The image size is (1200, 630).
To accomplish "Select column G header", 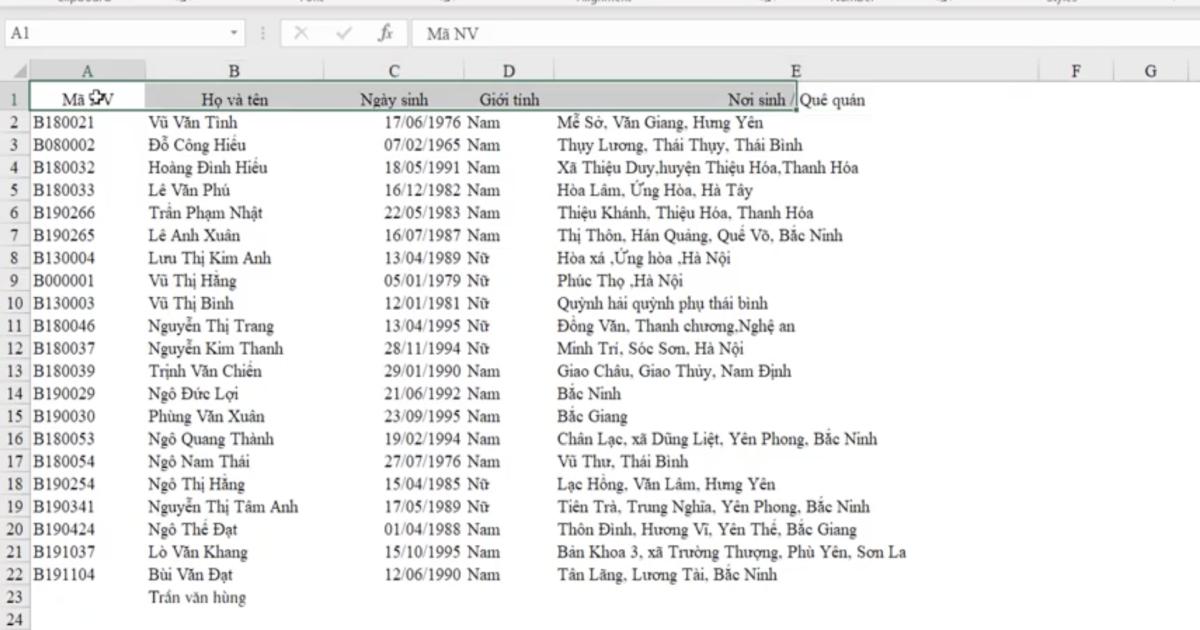I will (x=1150, y=71).
